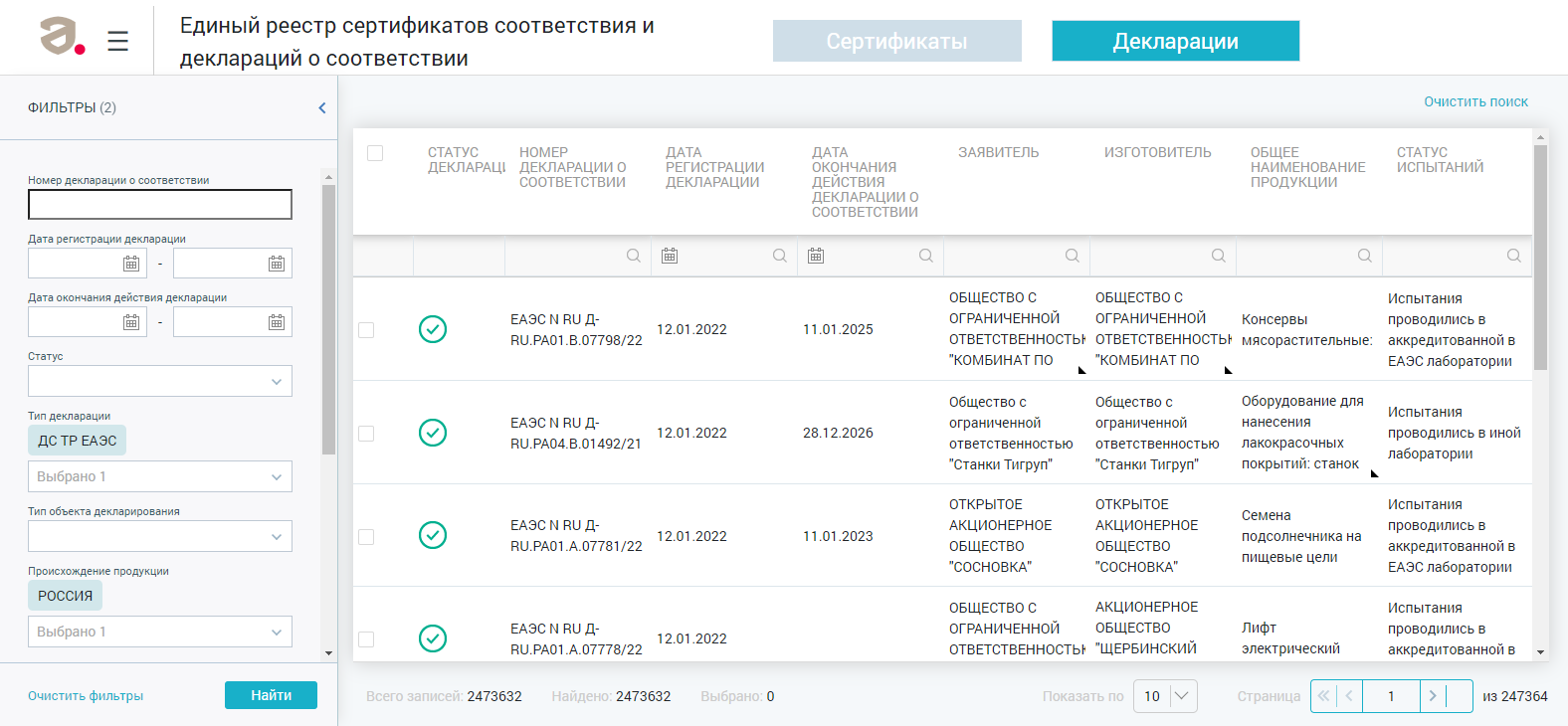Remove the РОССИЯ filter tag
Viewport: 1568px width, 726px height.
coord(65,596)
